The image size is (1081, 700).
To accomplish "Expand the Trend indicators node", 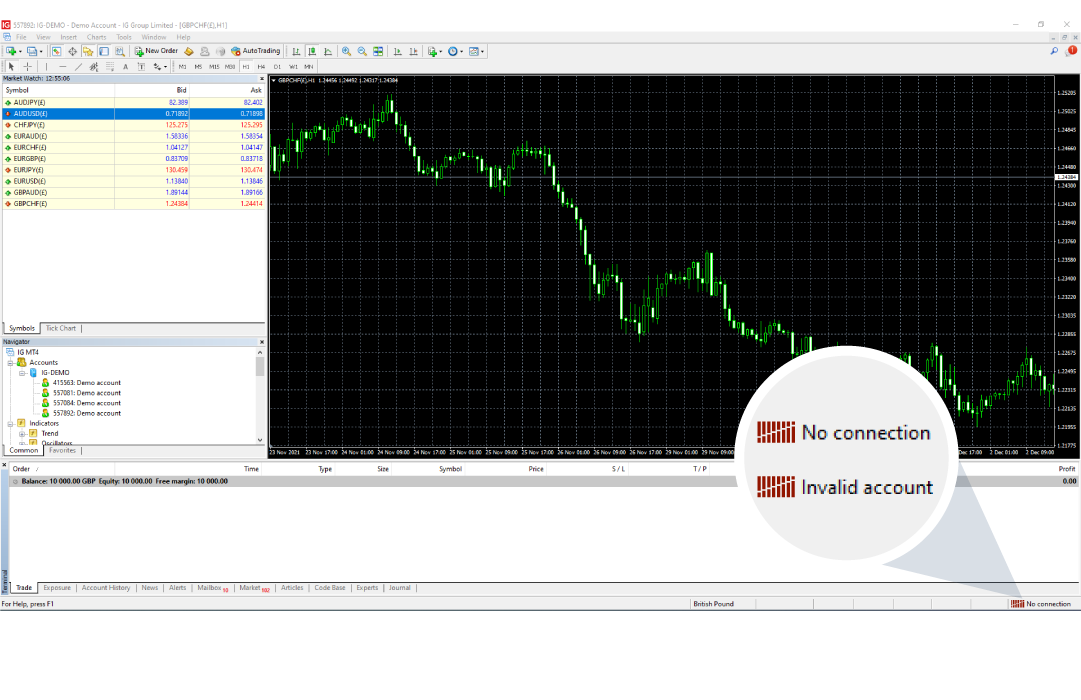I will 22,434.
